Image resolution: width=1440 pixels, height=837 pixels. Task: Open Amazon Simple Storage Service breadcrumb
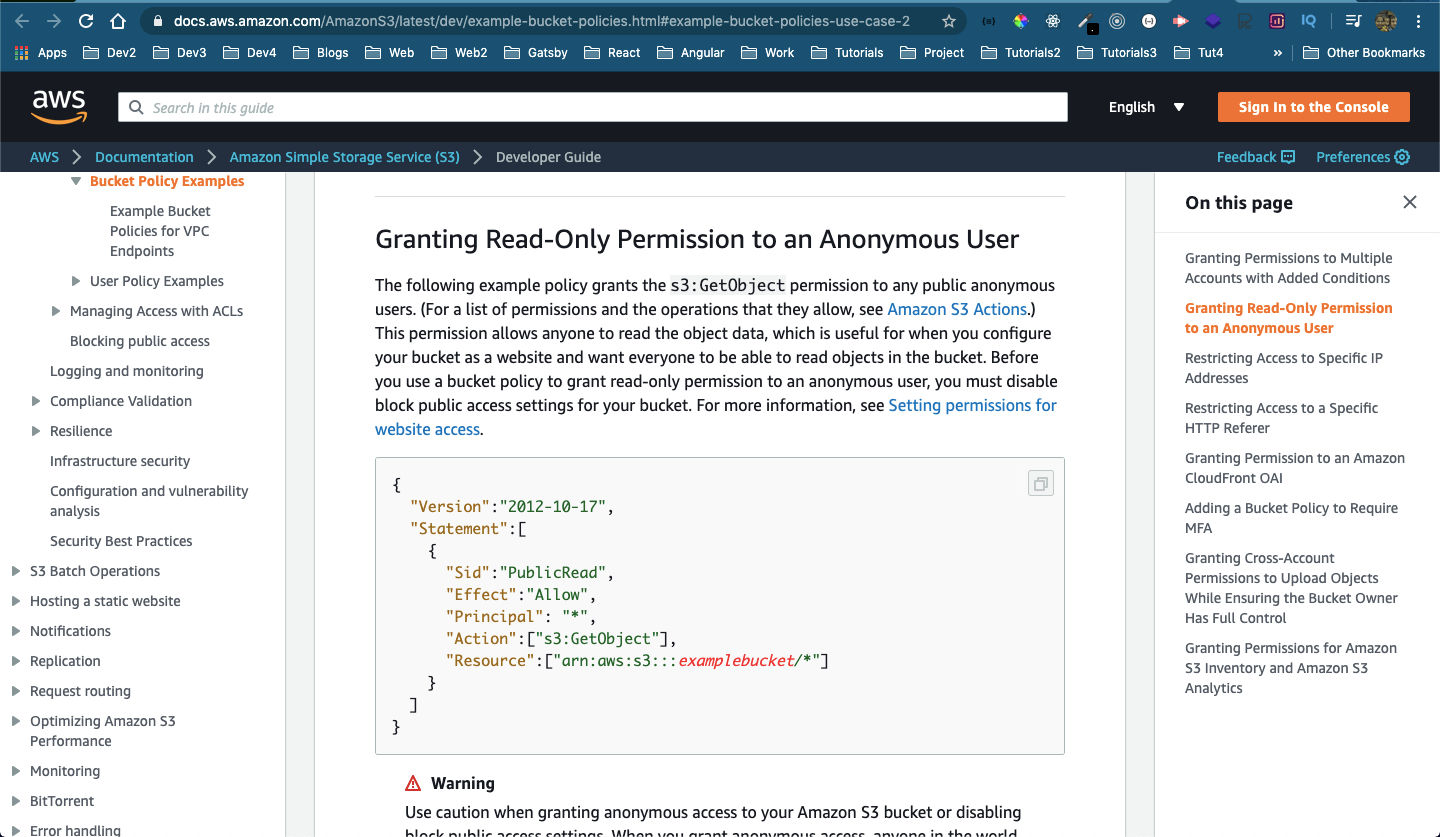[345, 157]
